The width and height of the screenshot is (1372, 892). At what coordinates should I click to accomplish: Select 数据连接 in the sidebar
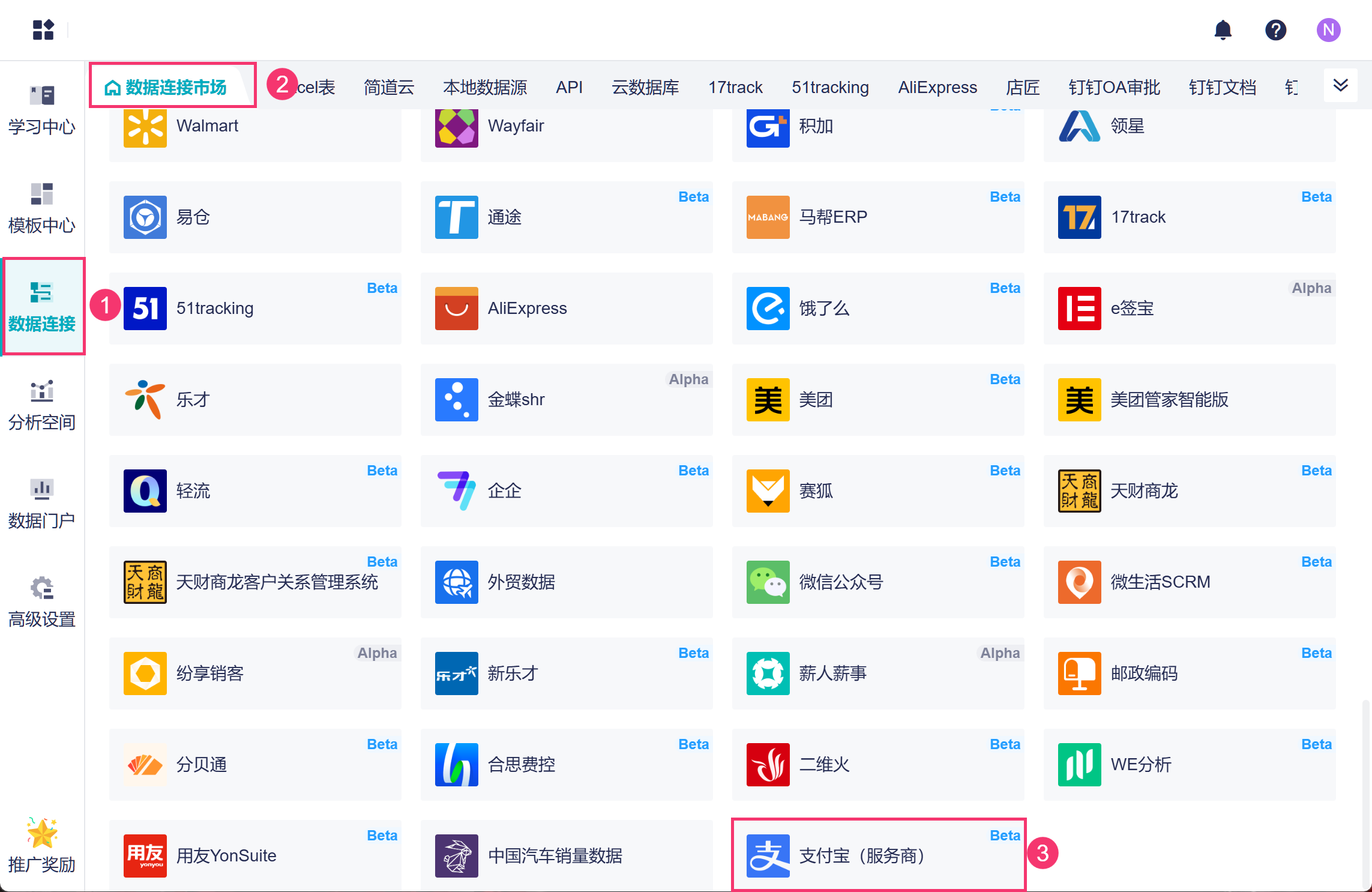point(42,307)
